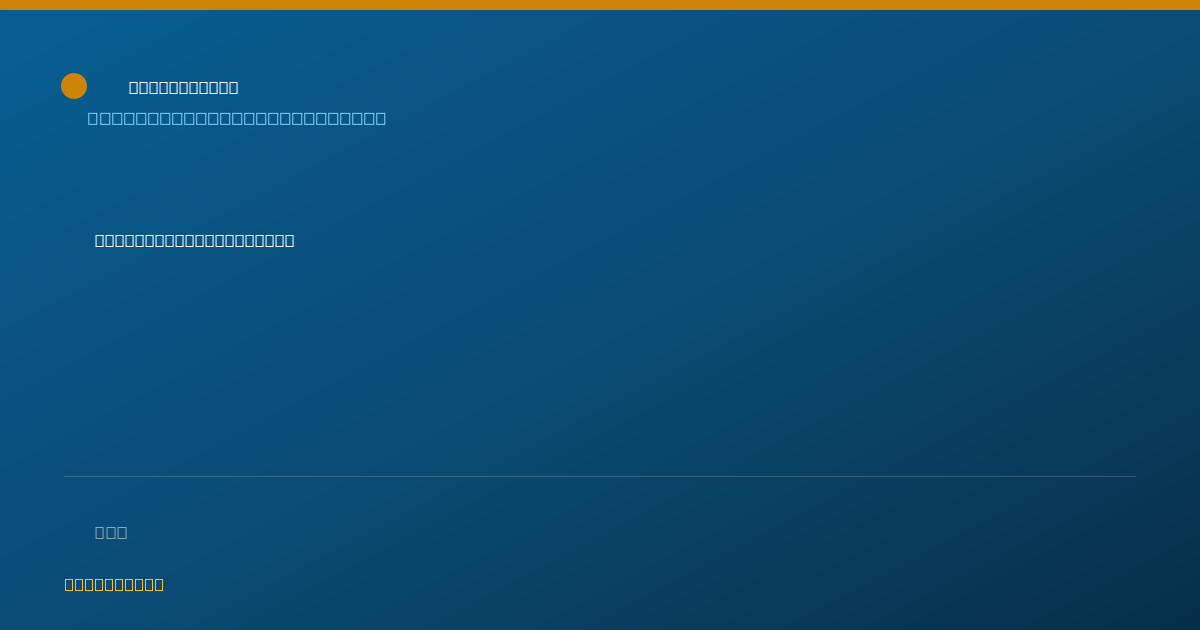The image size is (1200, 630).
Task: Click the orange bar across the top
Action: point(600,5)
